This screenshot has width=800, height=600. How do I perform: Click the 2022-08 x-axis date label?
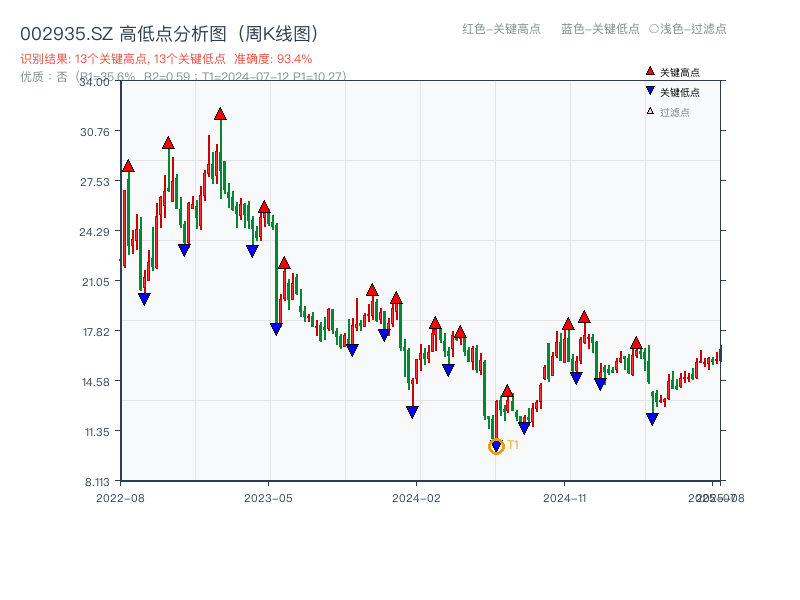[120, 498]
